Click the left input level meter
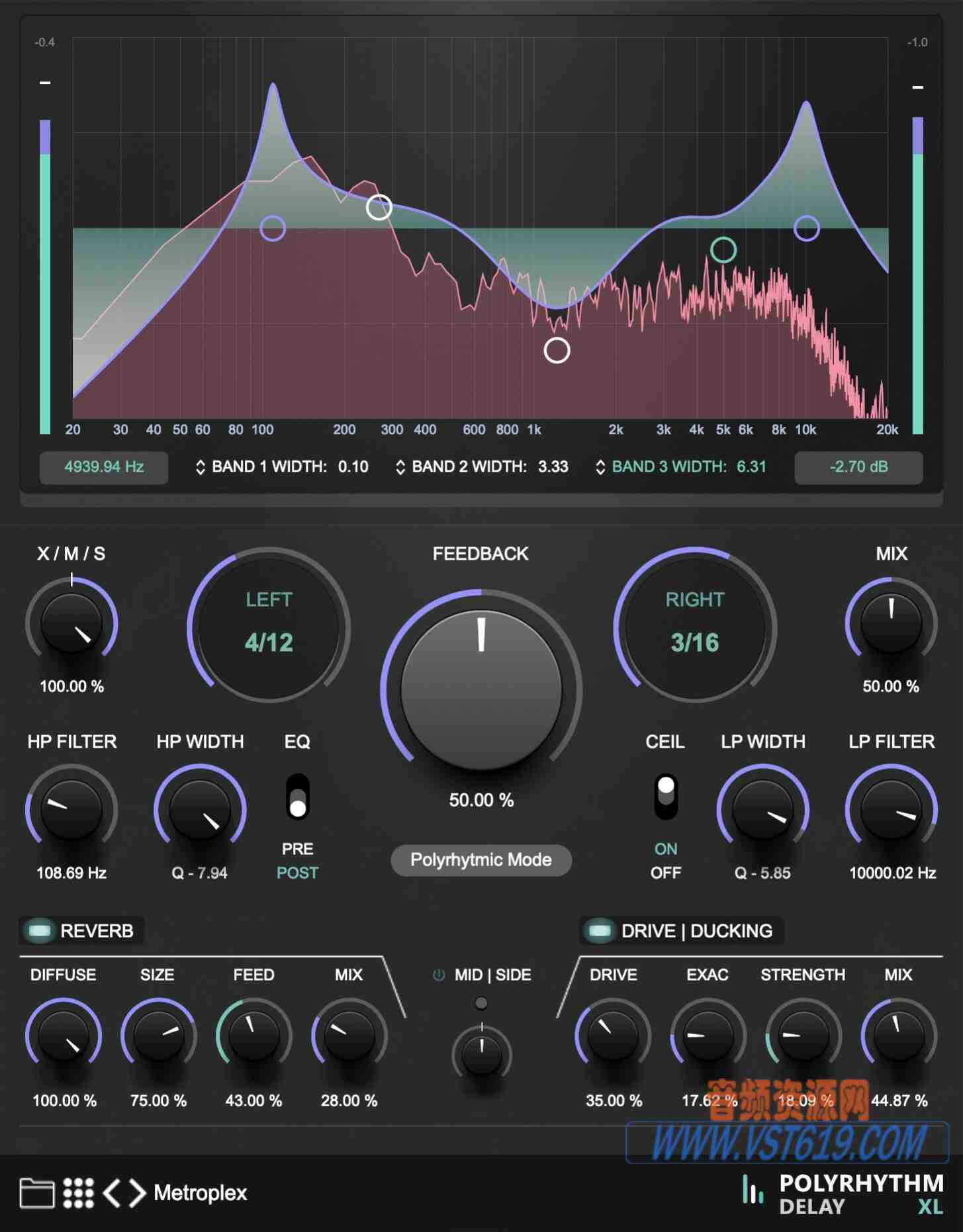The height and width of the screenshot is (1232, 963). click(45, 277)
